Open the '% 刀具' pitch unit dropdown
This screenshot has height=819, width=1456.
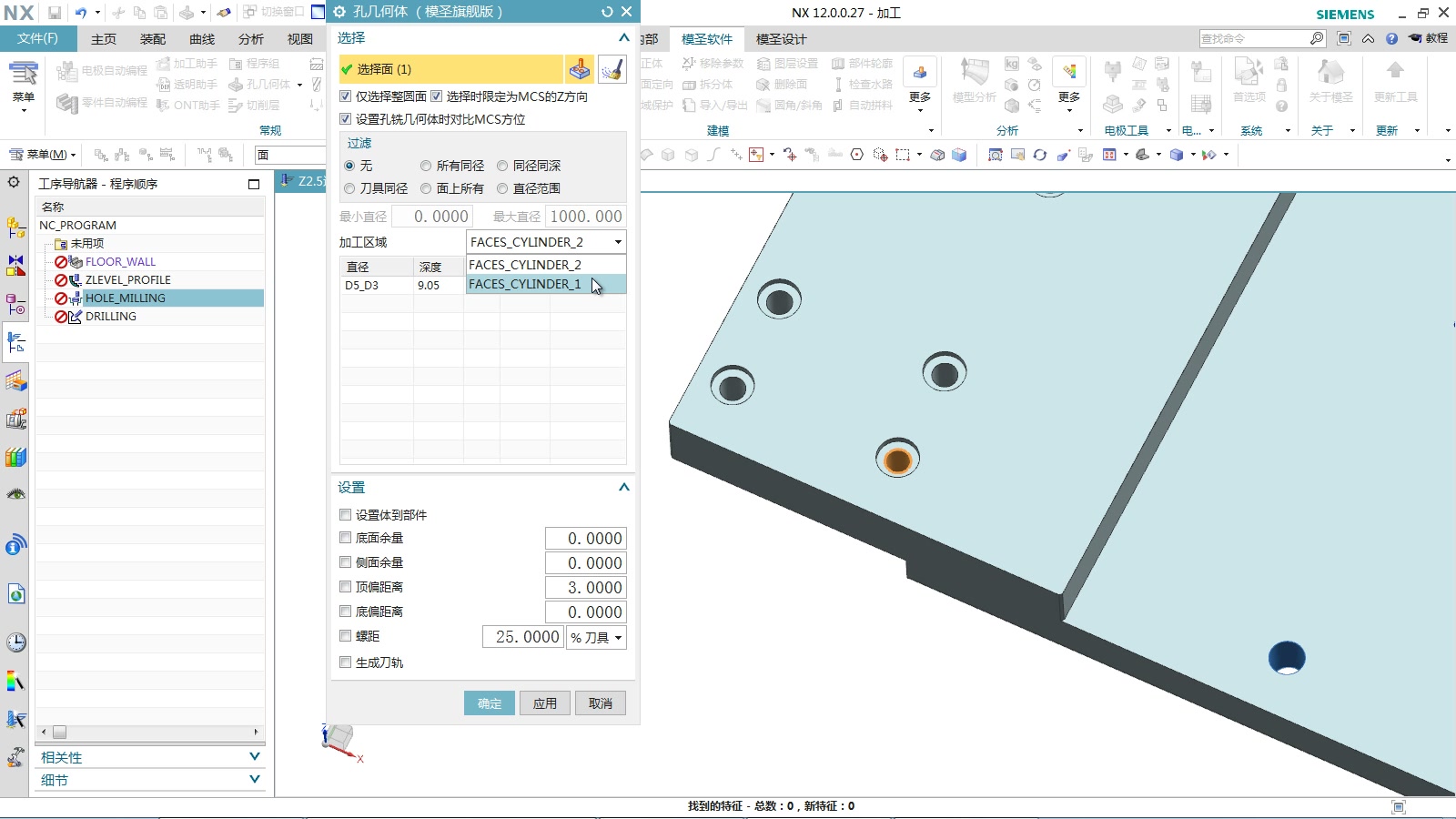[596, 637]
